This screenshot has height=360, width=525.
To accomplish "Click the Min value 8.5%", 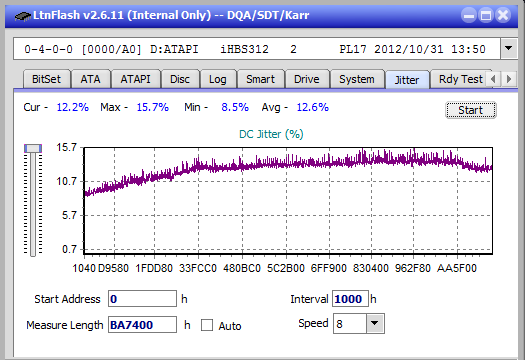I will pyautogui.click(x=235, y=107).
